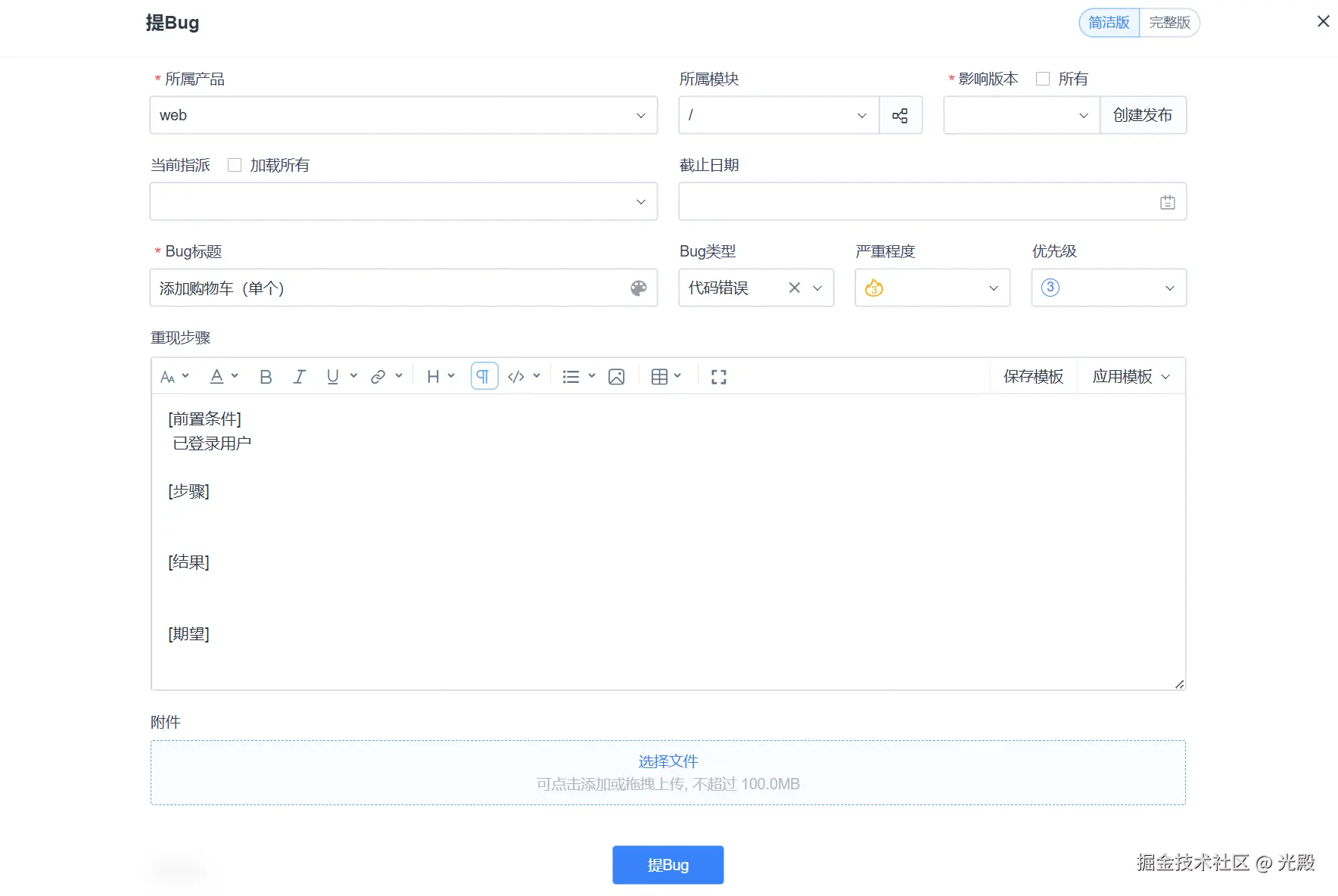This screenshot has height=896, width=1338.
Task: Click the bullet list icon in toolbar
Action: [571, 377]
